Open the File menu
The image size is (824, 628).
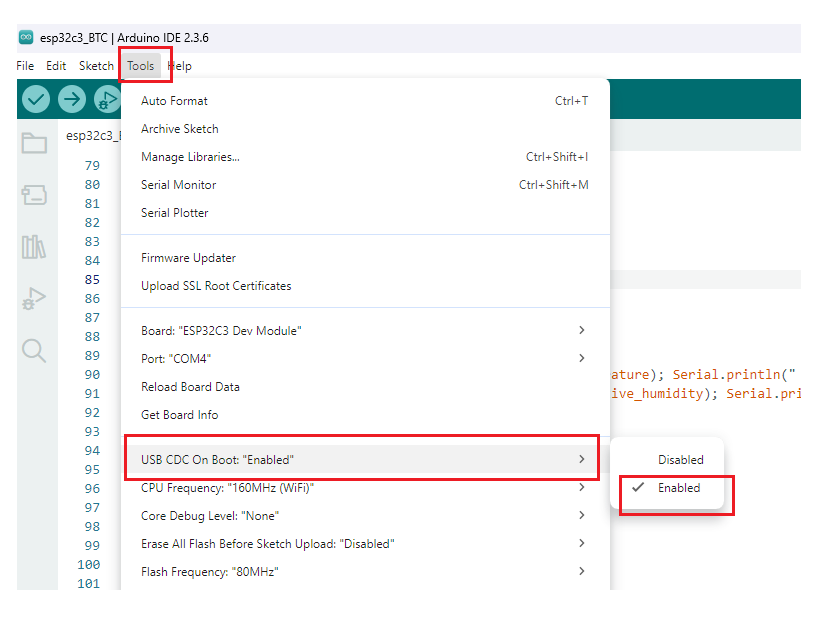point(25,66)
